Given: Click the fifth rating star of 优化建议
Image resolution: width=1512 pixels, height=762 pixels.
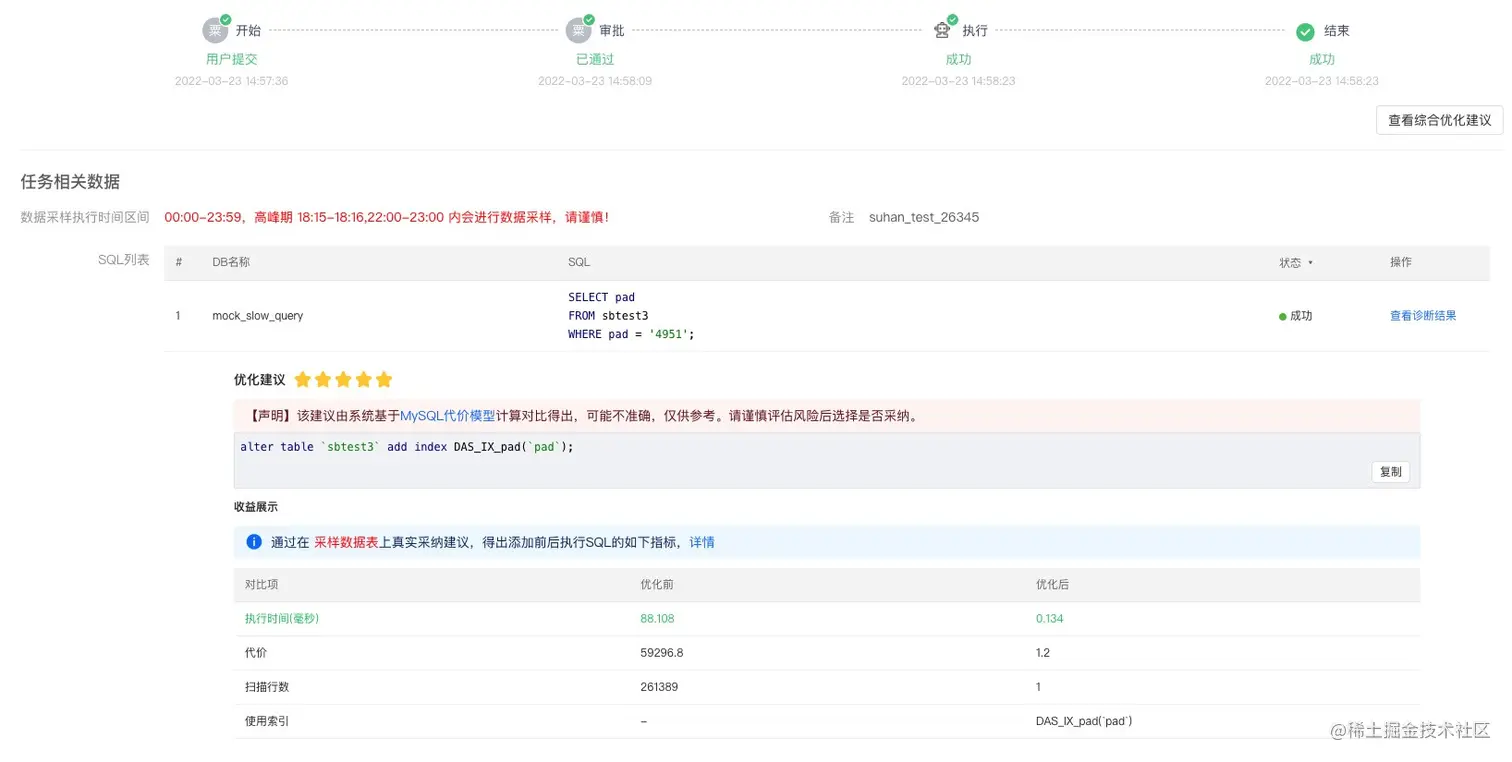Looking at the screenshot, I should (384, 380).
